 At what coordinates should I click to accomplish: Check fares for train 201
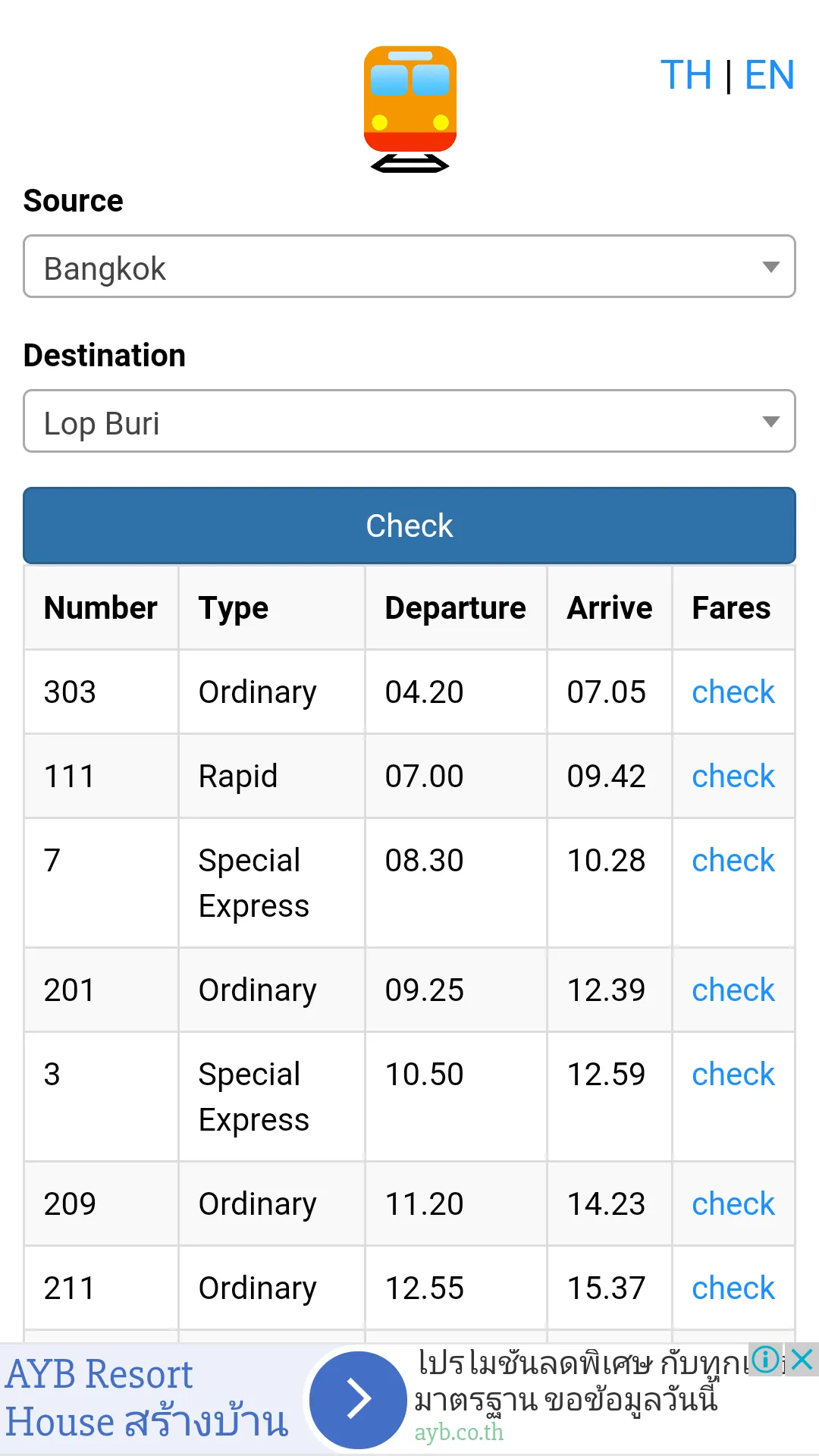click(x=733, y=990)
